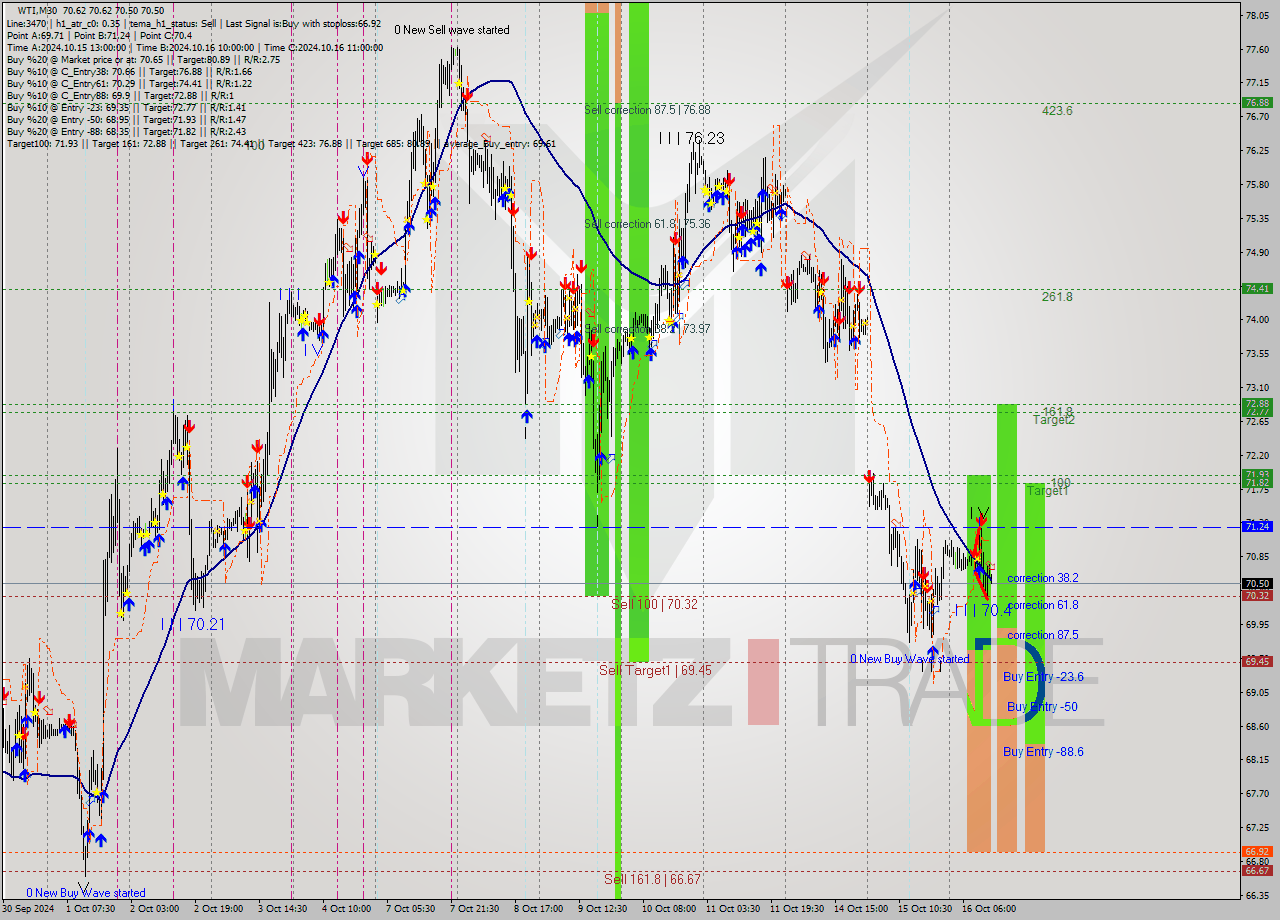Screen dimensions: 1280x920
Task: Click the 'correction 61.8' blue label
Action: [x=1043, y=605]
